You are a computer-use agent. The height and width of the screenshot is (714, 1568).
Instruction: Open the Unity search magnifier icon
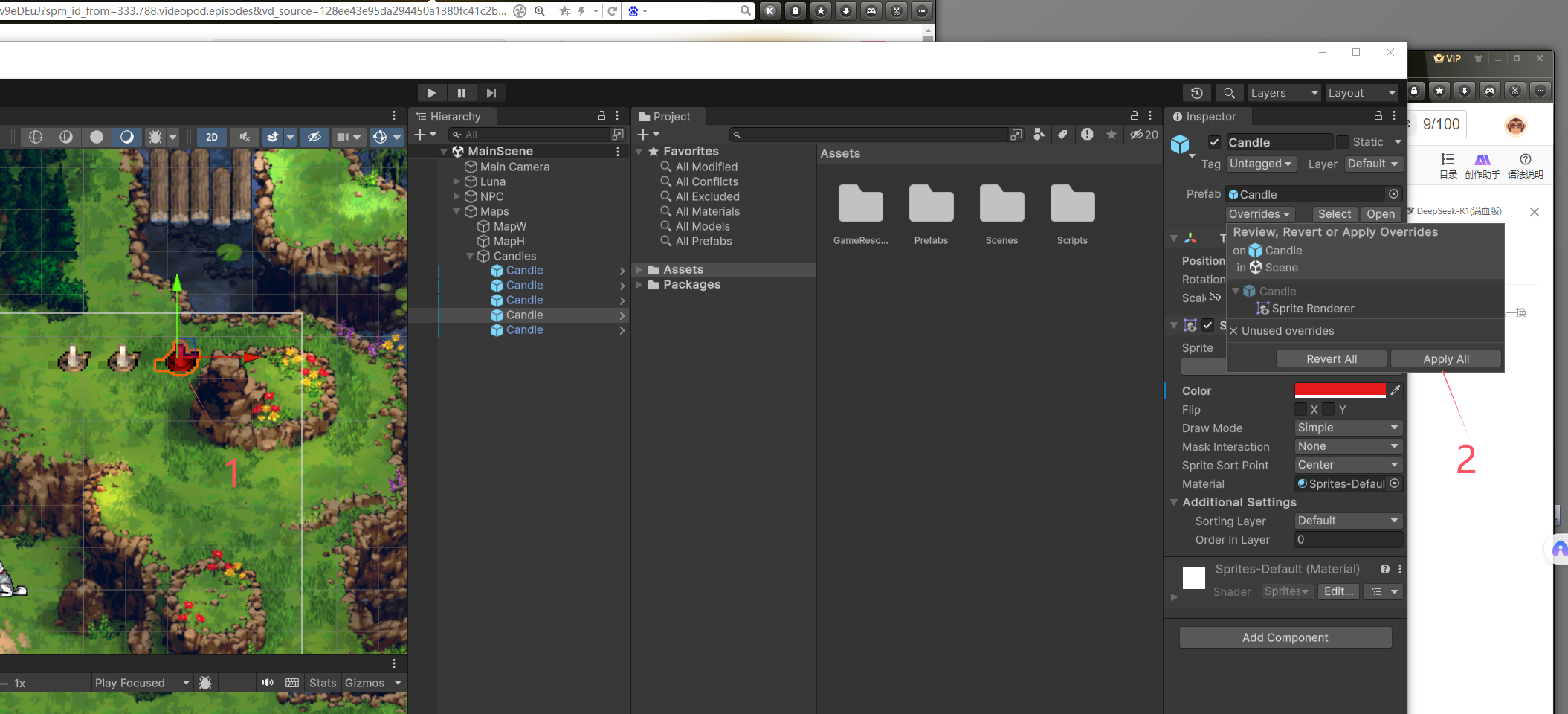point(1229,93)
